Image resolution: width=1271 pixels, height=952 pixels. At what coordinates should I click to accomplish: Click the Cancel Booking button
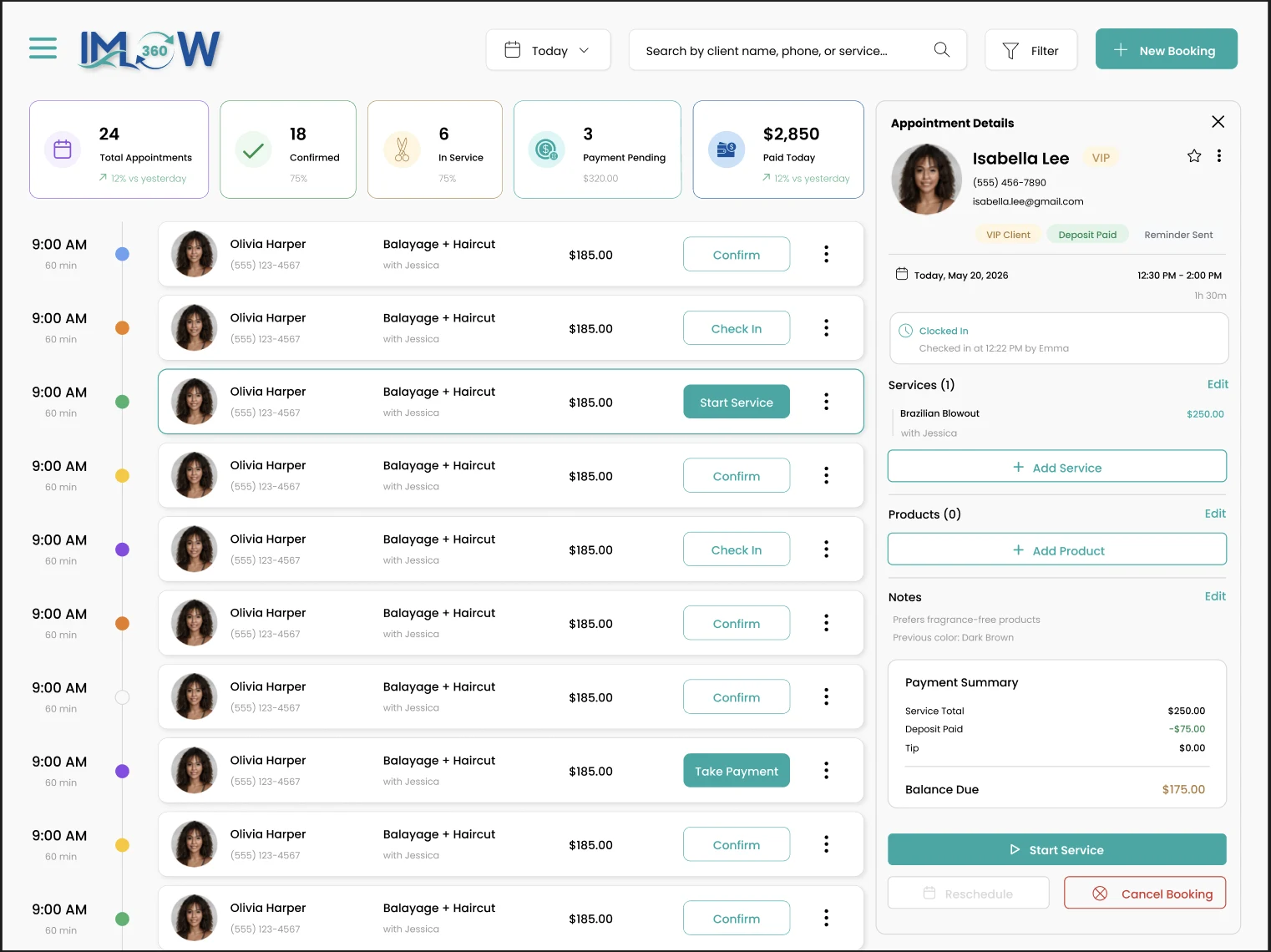point(1144,893)
